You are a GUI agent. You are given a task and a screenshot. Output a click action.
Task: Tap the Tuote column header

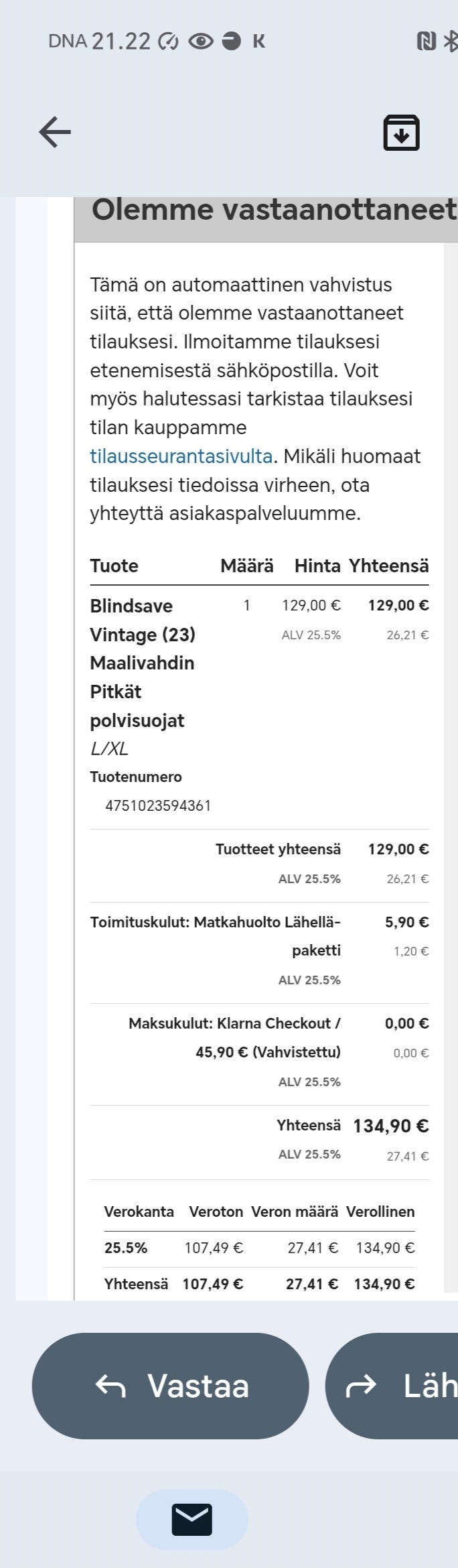pos(114,566)
